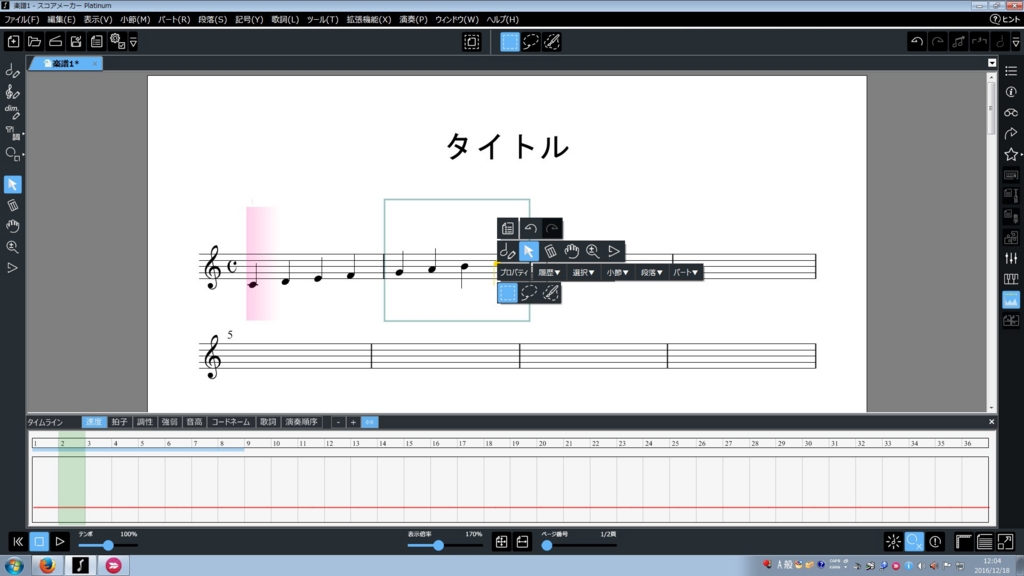Click the テンポ slider handle
Screen dimensions: 1024x576
[x=108, y=545]
